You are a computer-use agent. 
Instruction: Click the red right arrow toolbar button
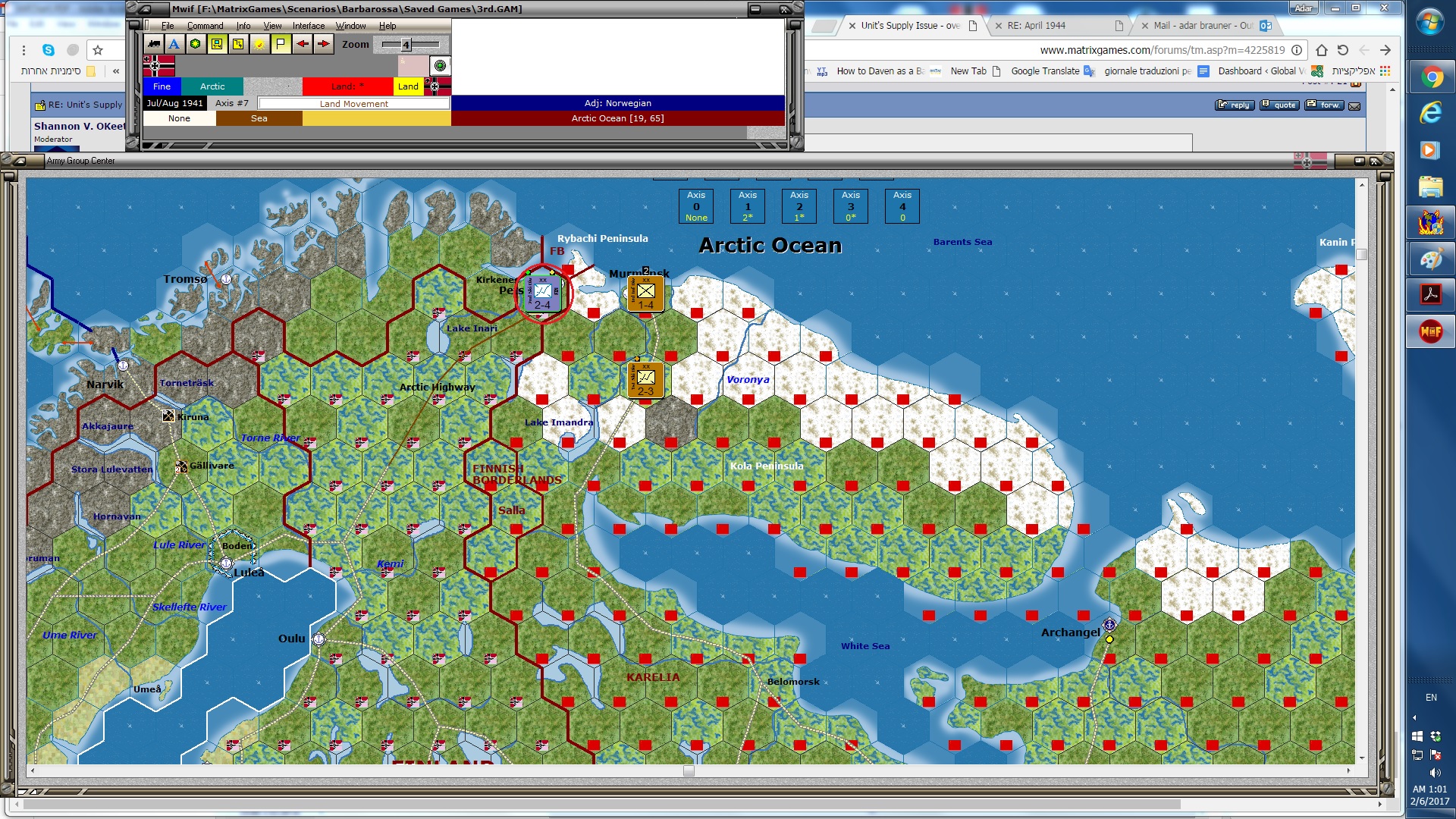click(324, 44)
